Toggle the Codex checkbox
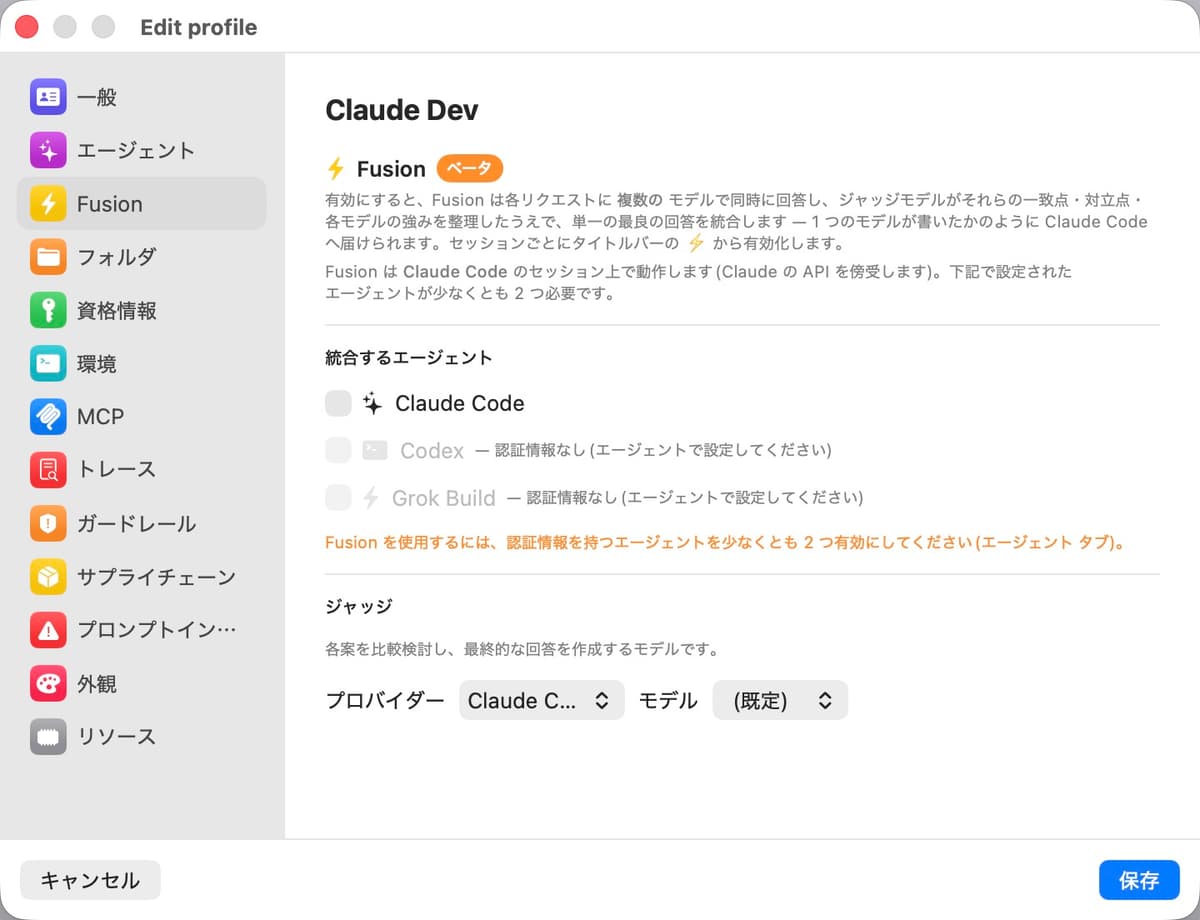 pyautogui.click(x=338, y=450)
